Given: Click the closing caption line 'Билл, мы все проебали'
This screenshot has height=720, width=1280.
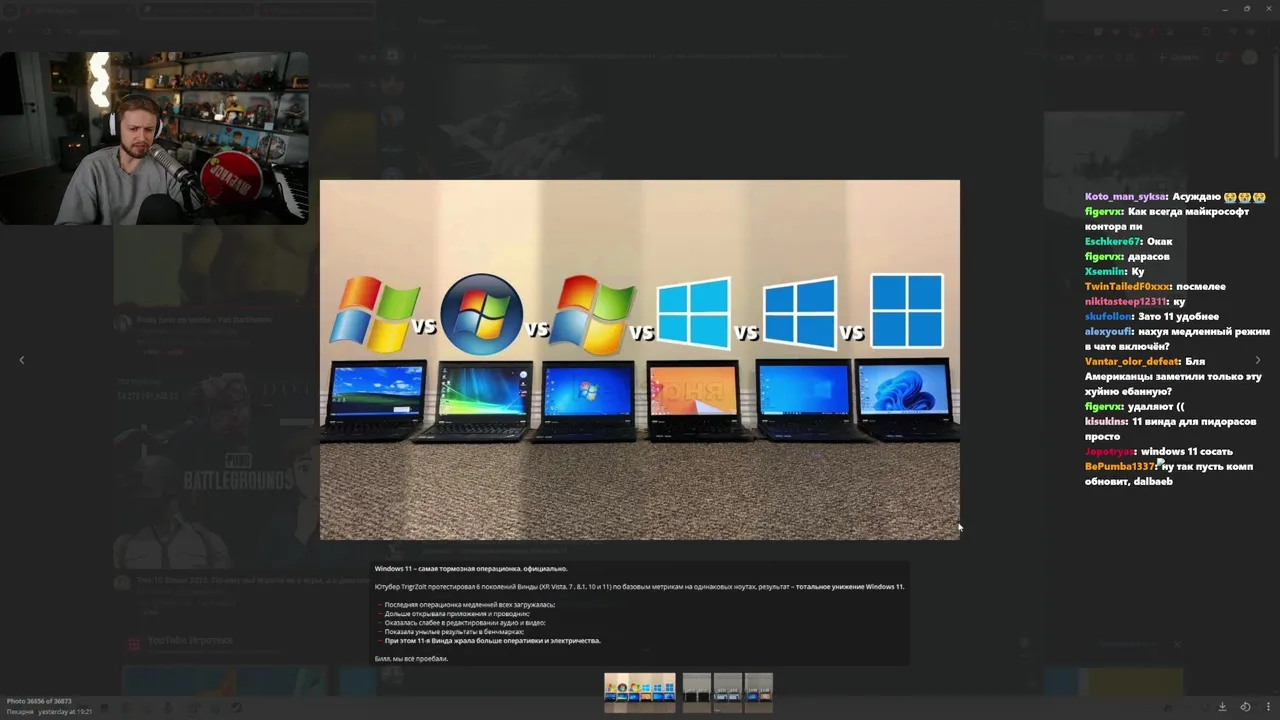Looking at the screenshot, I should coord(411,659).
